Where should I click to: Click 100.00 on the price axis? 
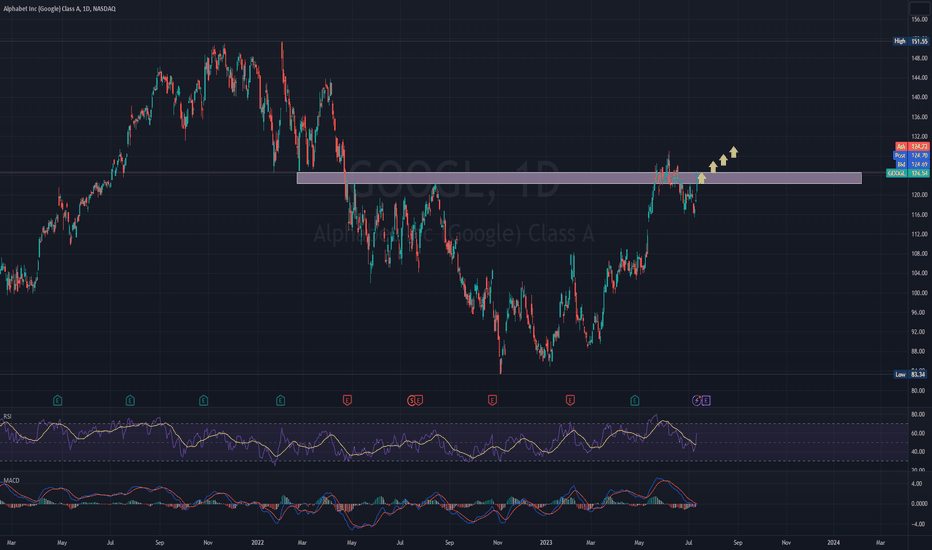pyautogui.click(x=919, y=293)
